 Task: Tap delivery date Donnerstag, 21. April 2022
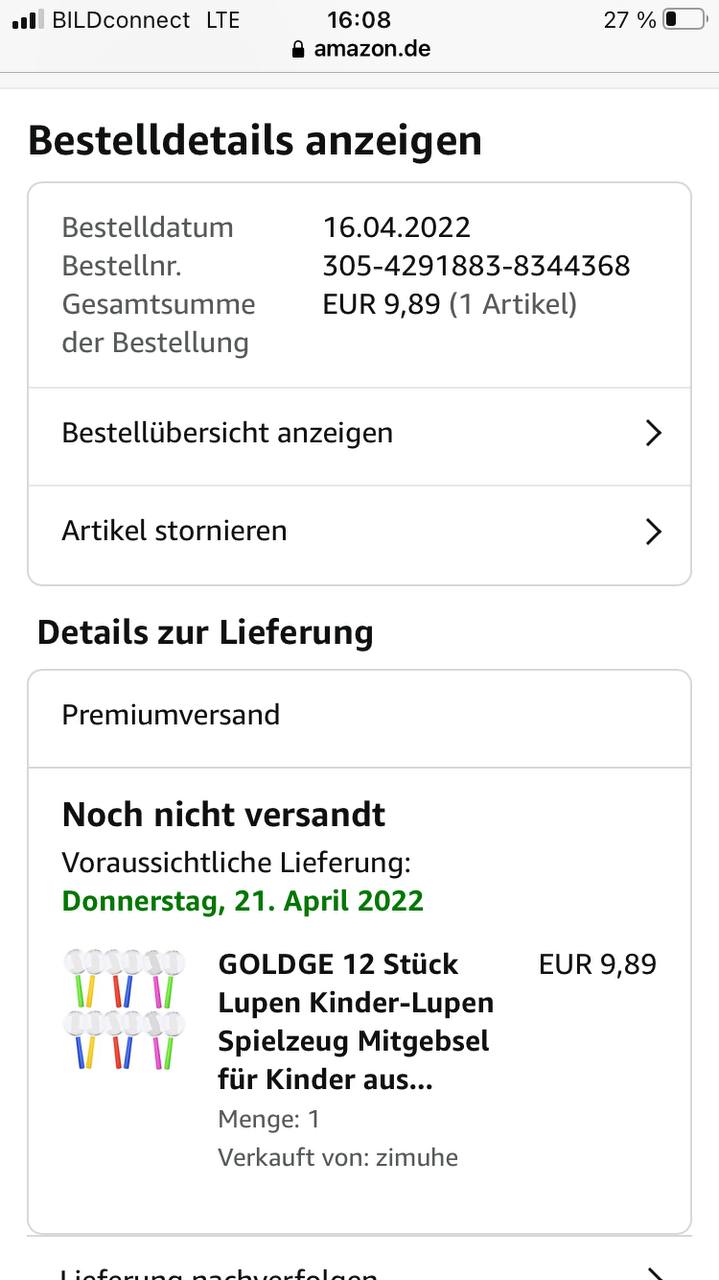(x=243, y=901)
